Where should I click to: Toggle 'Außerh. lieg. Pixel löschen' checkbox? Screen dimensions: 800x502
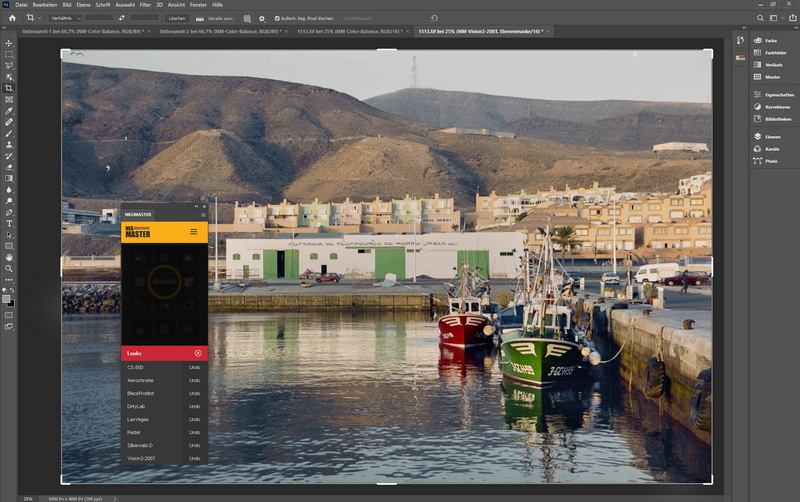click(277, 18)
